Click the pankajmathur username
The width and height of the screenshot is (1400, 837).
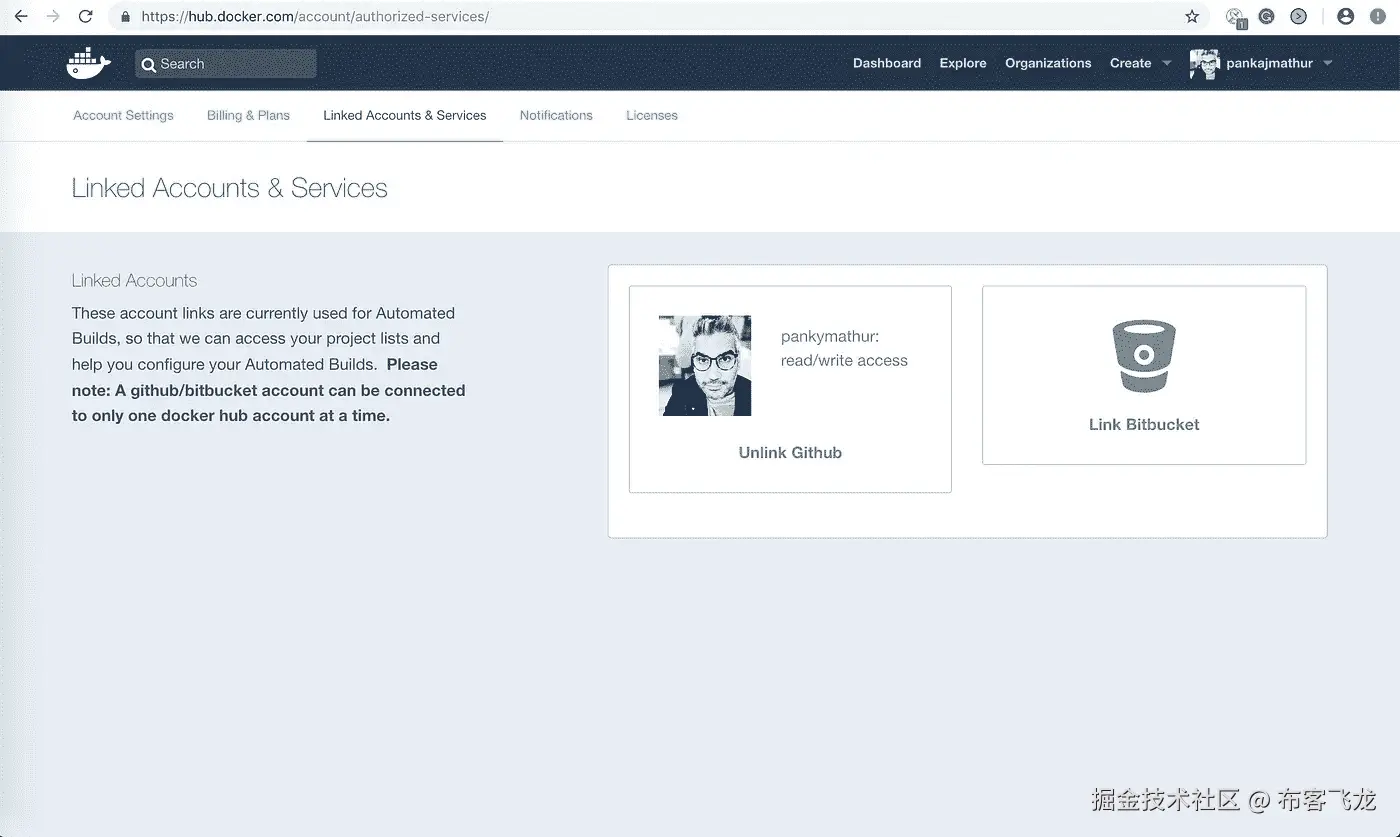tap(1270, 63)
